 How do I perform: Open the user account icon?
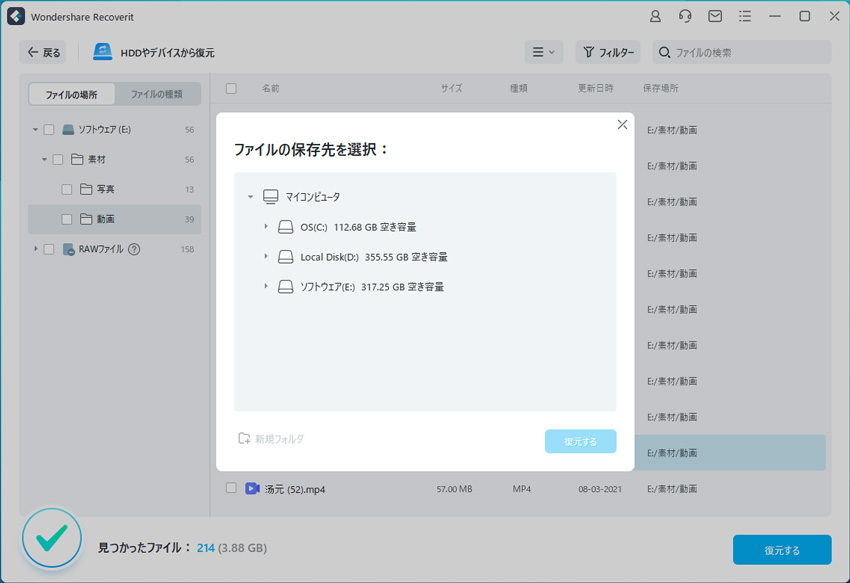pos(655,16)
